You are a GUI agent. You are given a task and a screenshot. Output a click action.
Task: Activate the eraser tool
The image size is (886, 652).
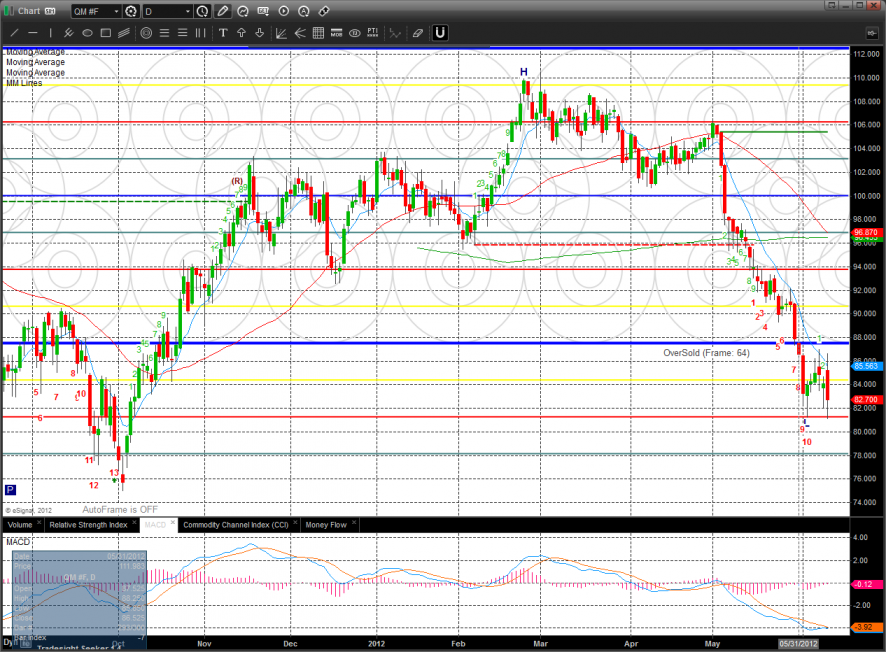417,32
